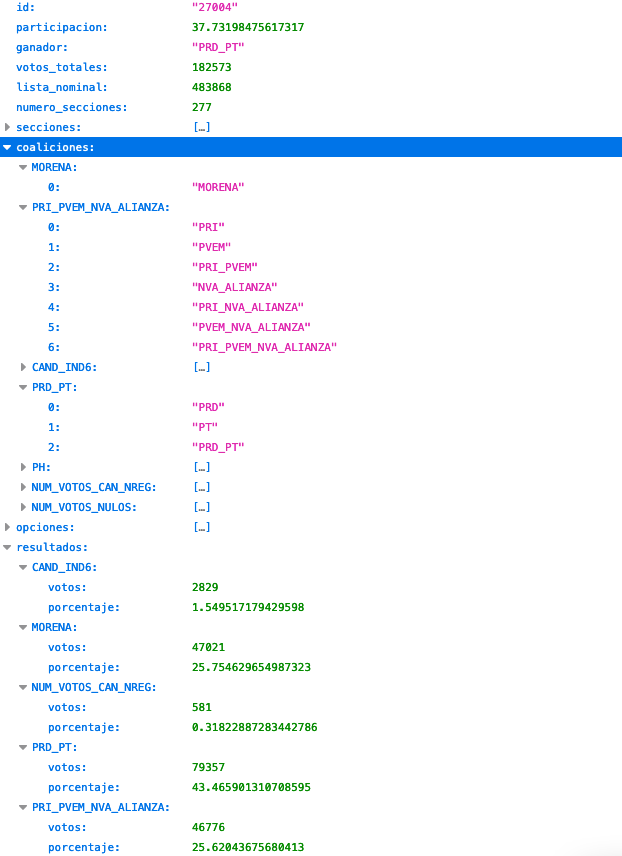
Task: Collapse CAND_IND6 under resultados
Action: 23,568
